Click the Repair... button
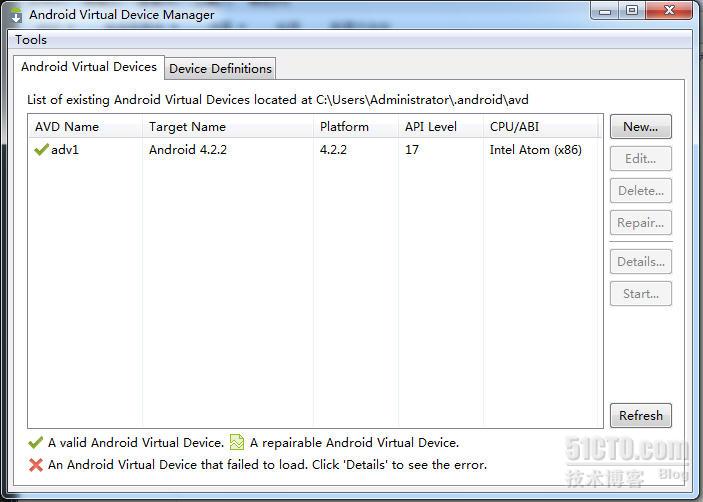This screenshot has height=502, width=703. click(x=640, y=223)
